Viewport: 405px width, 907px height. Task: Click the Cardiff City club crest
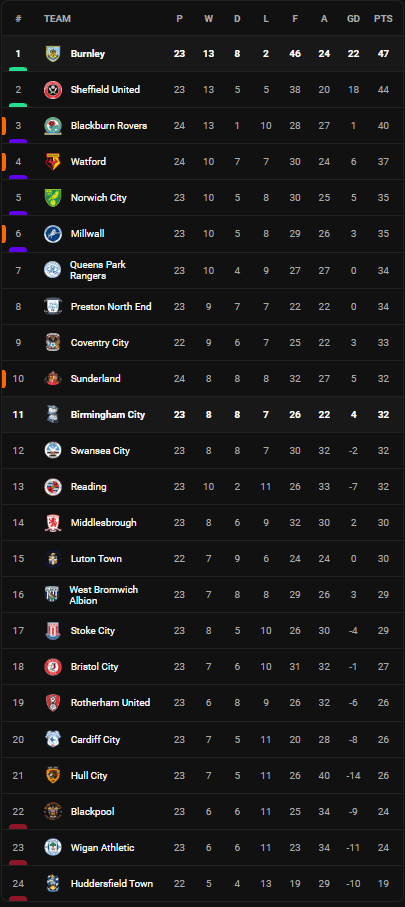coord(53,739)
